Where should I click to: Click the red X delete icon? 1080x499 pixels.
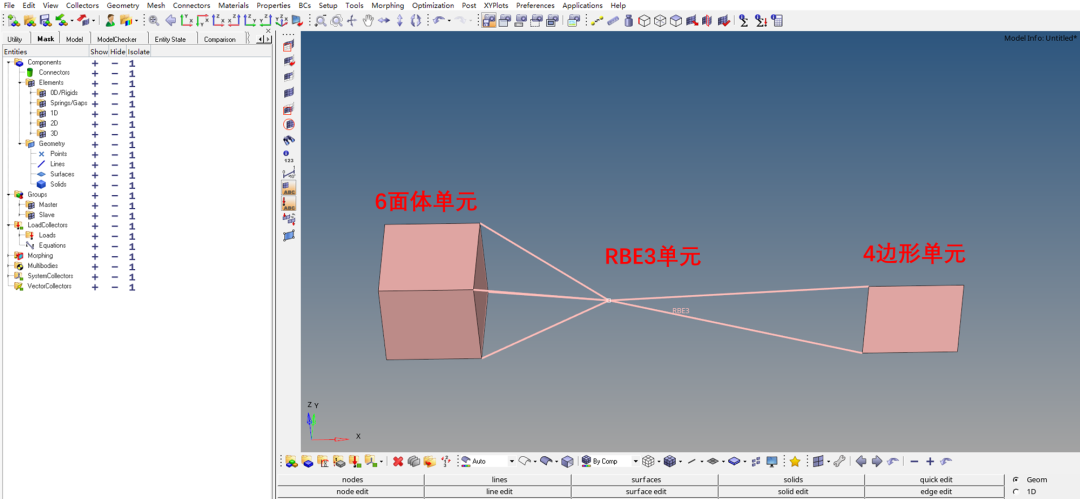pyautogui.click(x=397, y=461)
